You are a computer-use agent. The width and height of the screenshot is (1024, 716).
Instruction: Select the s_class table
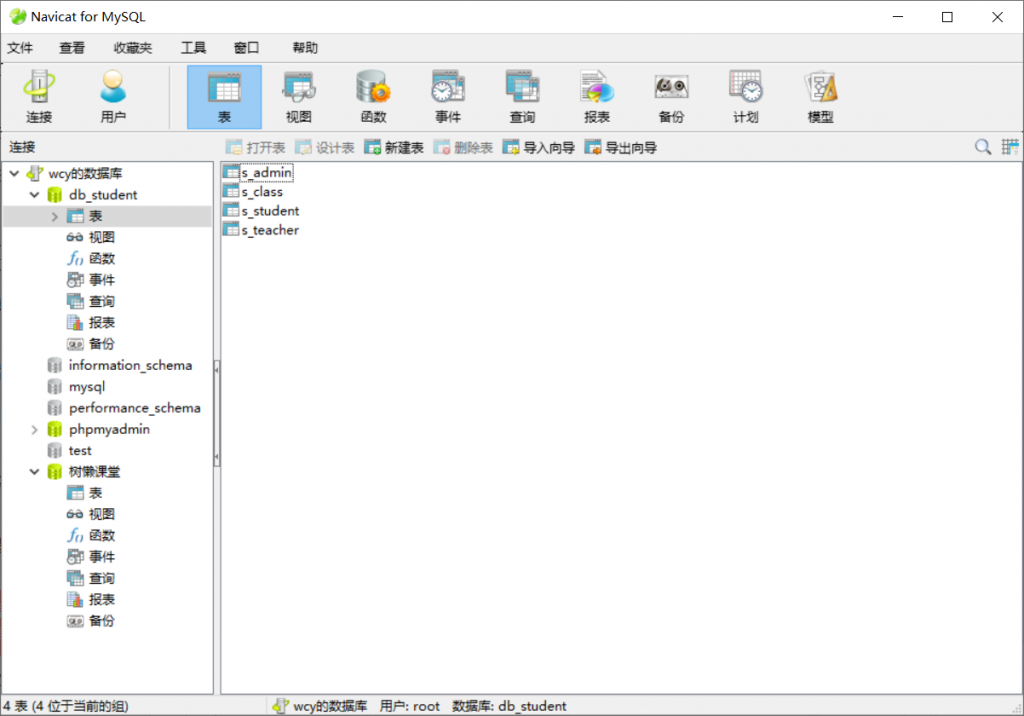253,191
